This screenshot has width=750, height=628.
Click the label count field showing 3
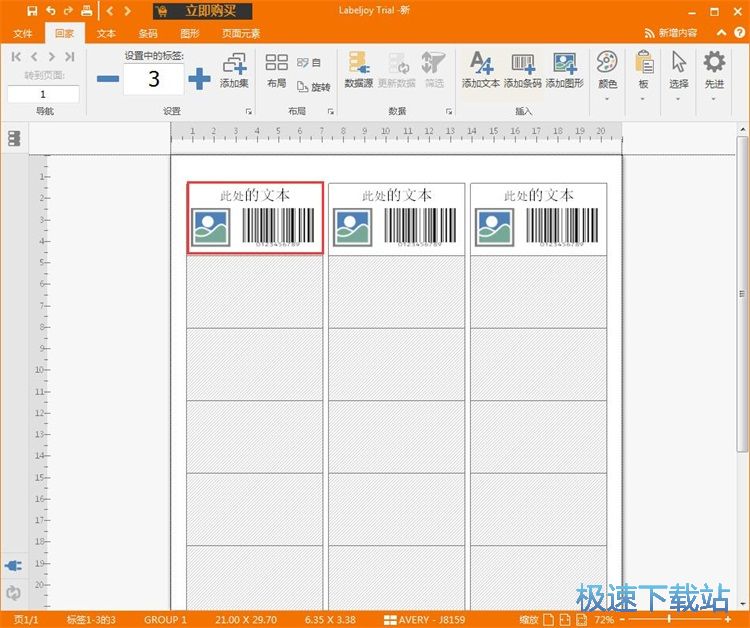coord(154,79)
